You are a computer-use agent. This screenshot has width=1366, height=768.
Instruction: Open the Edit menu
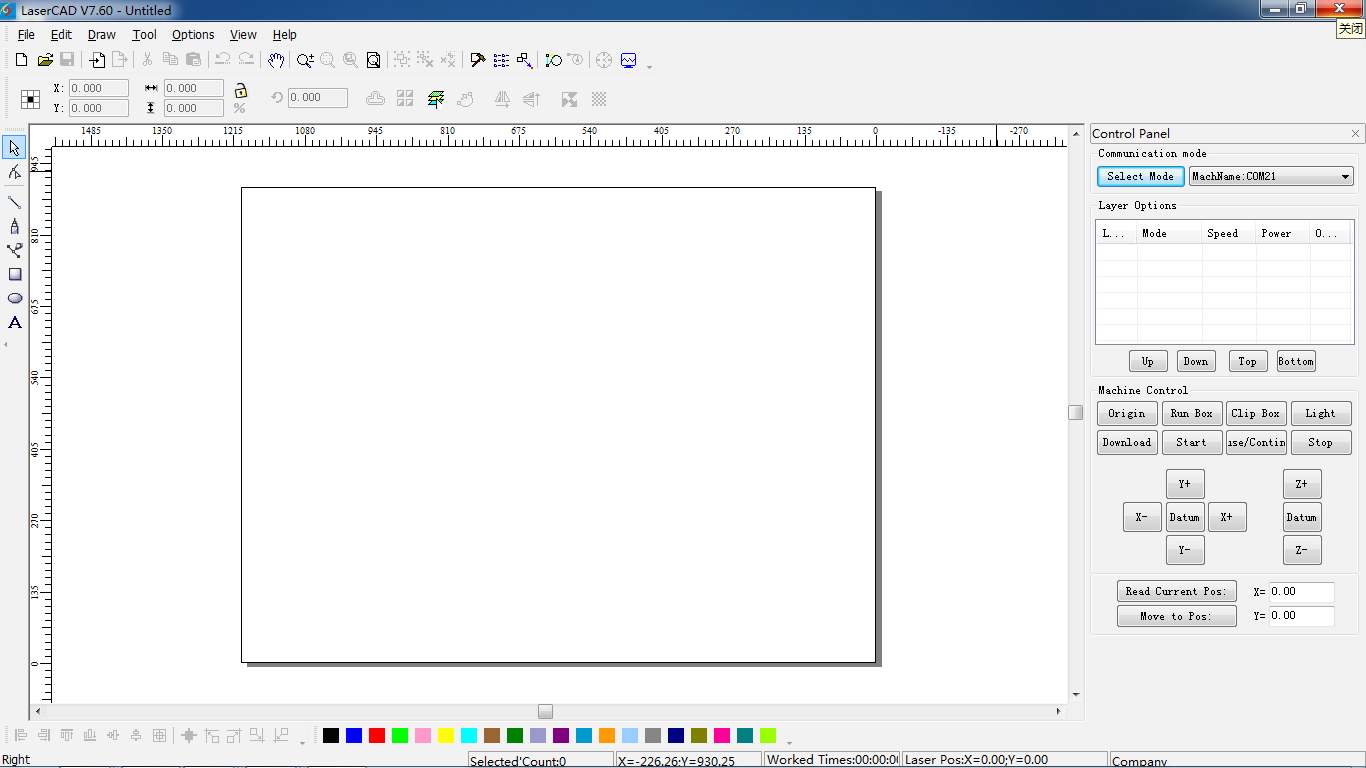[61, 34]
